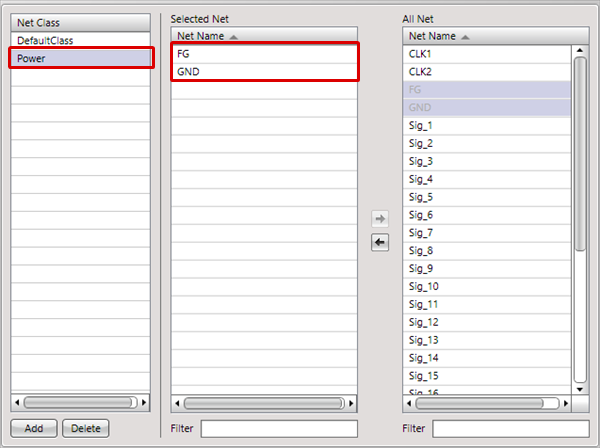Click the Delete button

click(x=85, y=428)
